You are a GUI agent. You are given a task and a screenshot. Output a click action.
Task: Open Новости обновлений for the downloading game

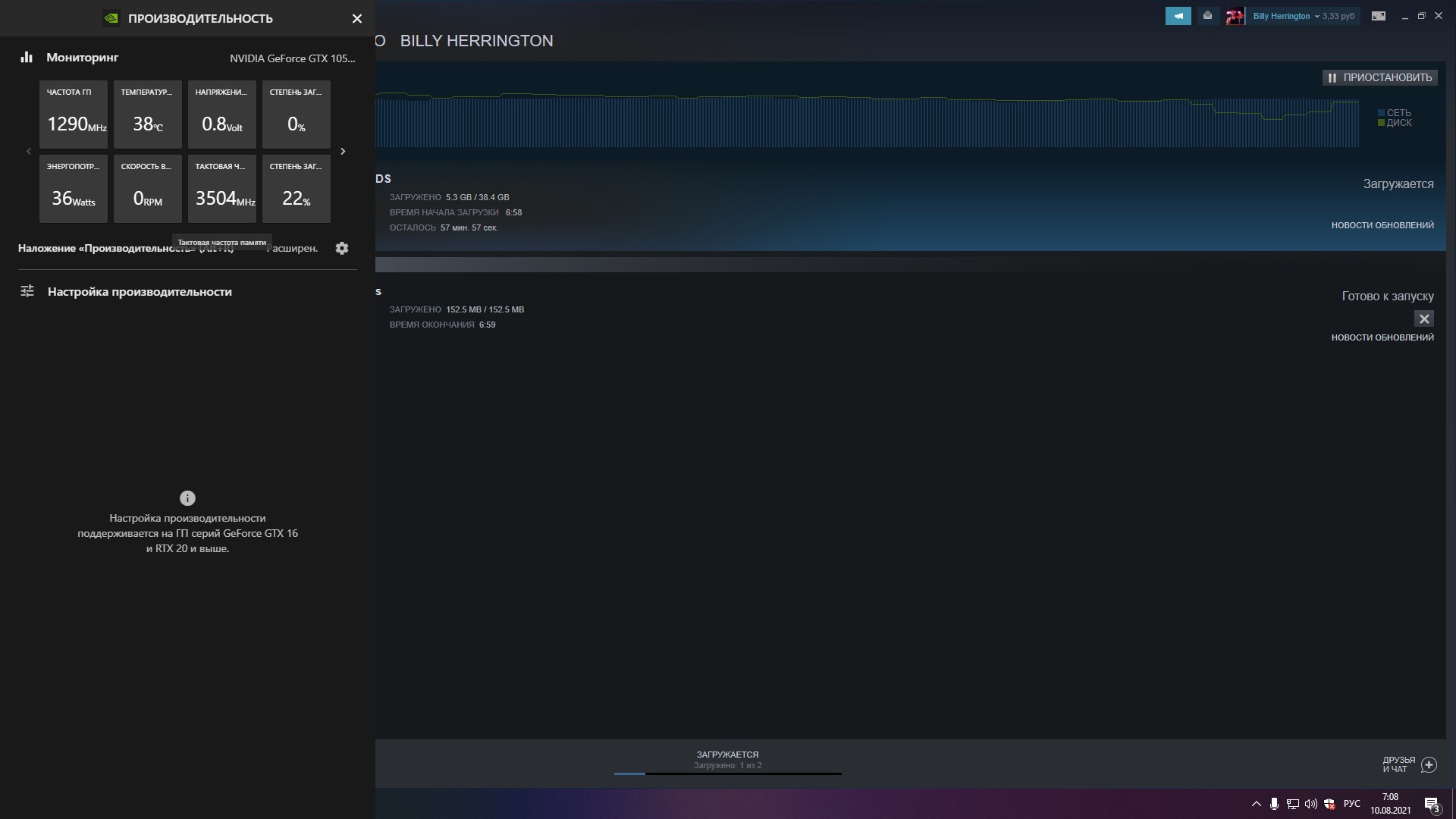1382,225
